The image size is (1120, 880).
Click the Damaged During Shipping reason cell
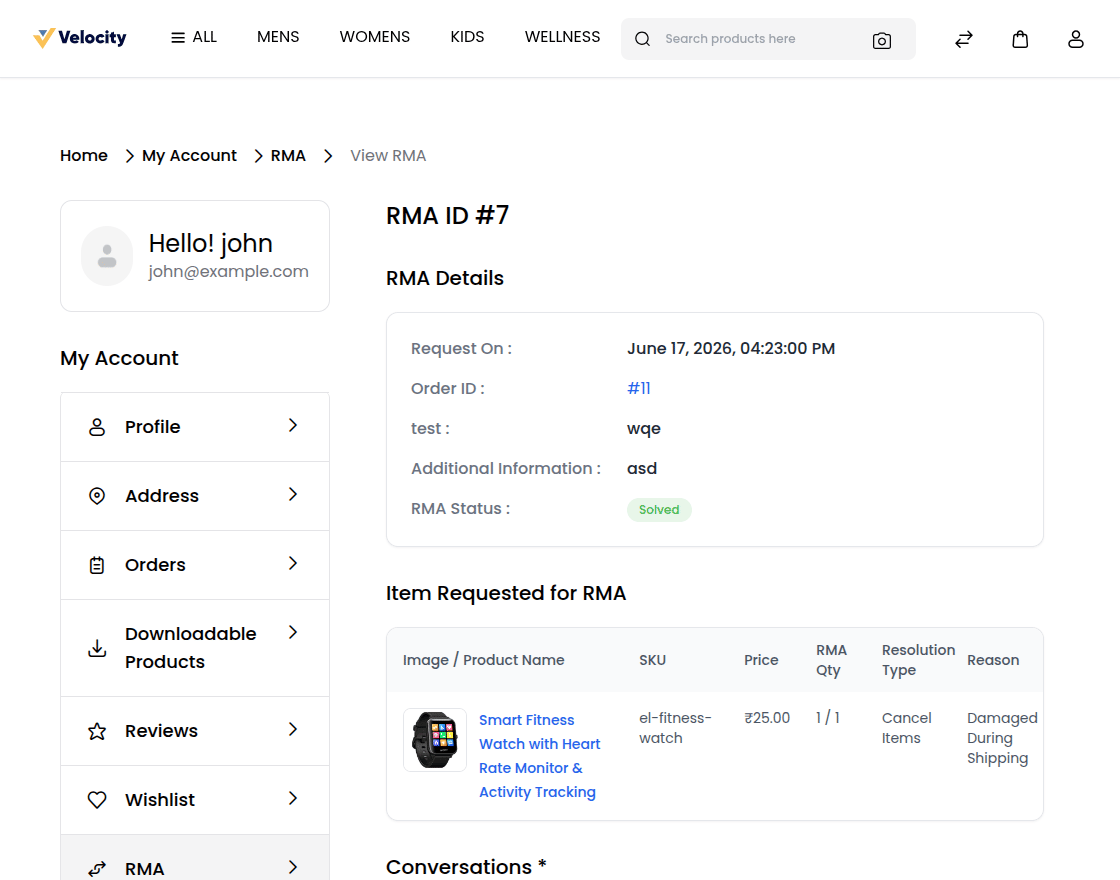click(x=1002, y=738)
